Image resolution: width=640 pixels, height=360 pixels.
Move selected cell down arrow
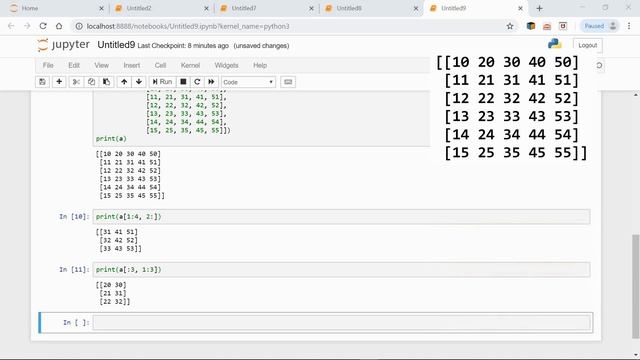(x=139, y=82)
